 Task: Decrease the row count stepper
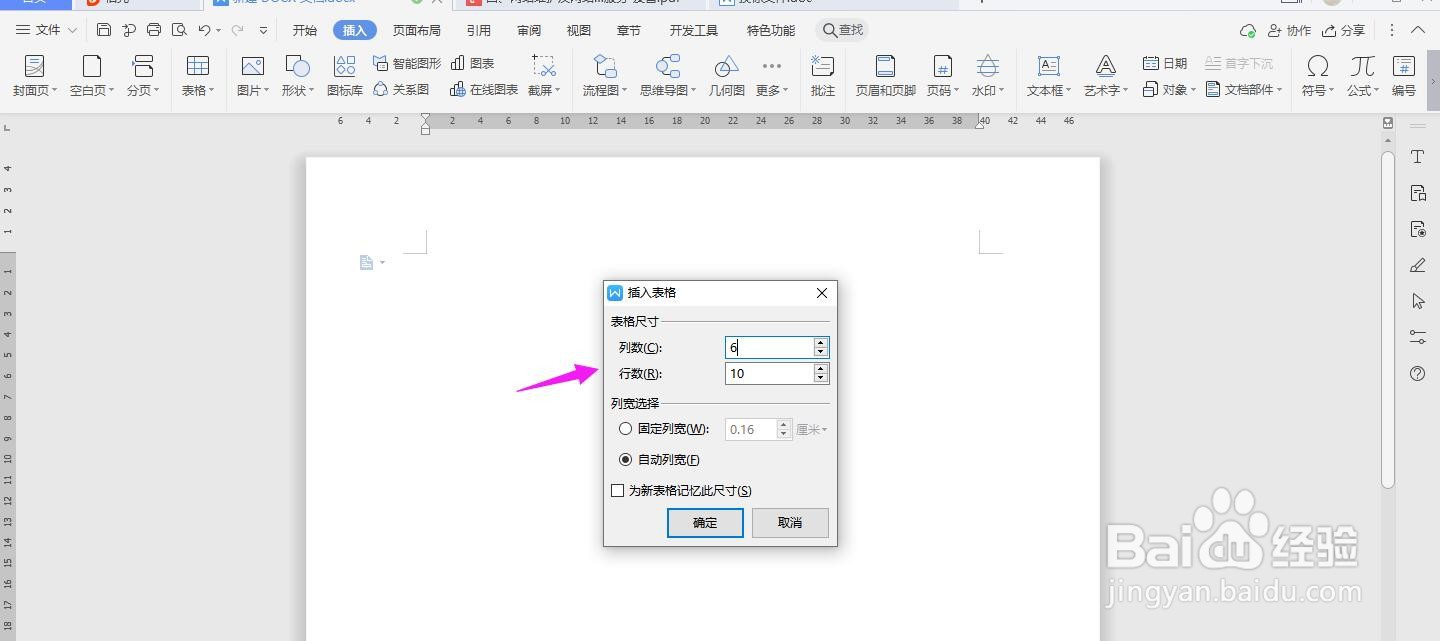pos(821,379)
